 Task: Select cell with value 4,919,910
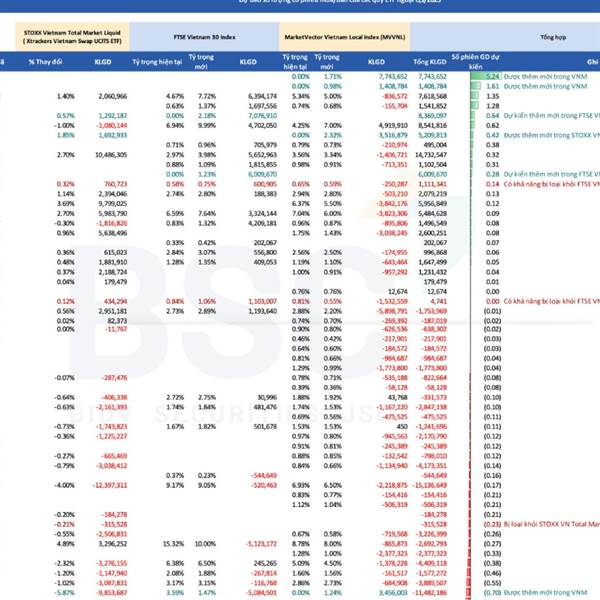pyautogui.click(x=393, y=126)
